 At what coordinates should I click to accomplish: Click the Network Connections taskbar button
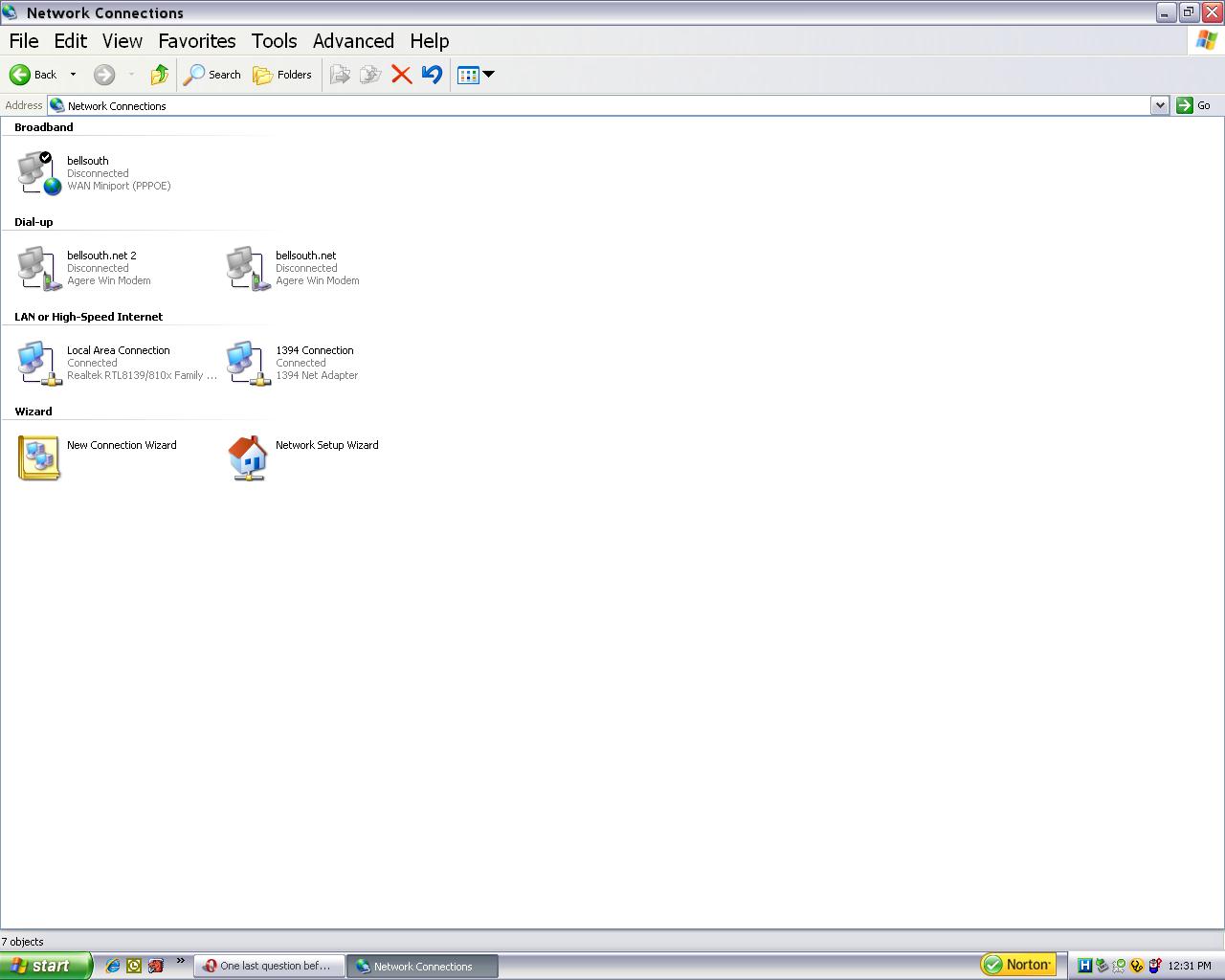(423, 966)
